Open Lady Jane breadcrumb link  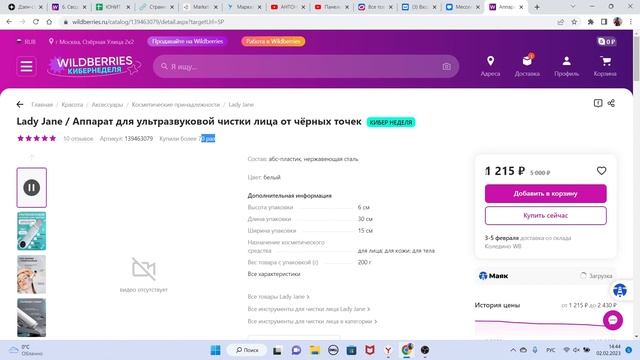(241, 104)
